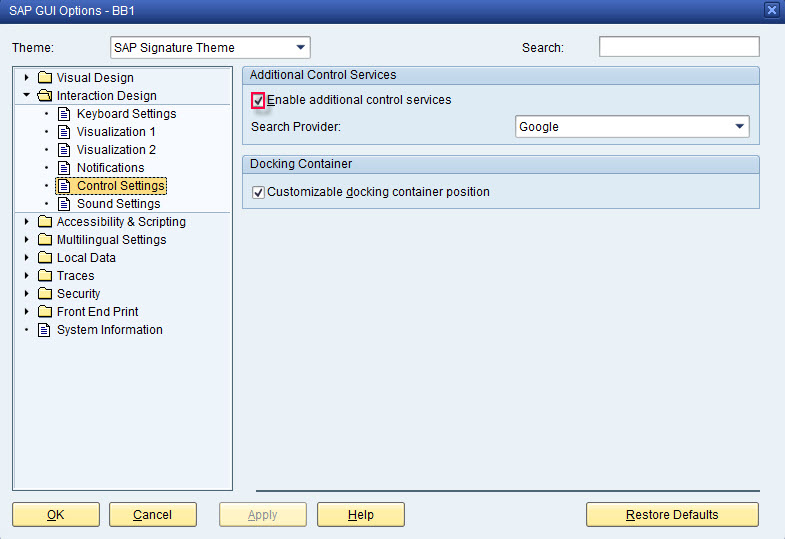
Task: Click the Restore Defaults button
Action: point(672,514)
